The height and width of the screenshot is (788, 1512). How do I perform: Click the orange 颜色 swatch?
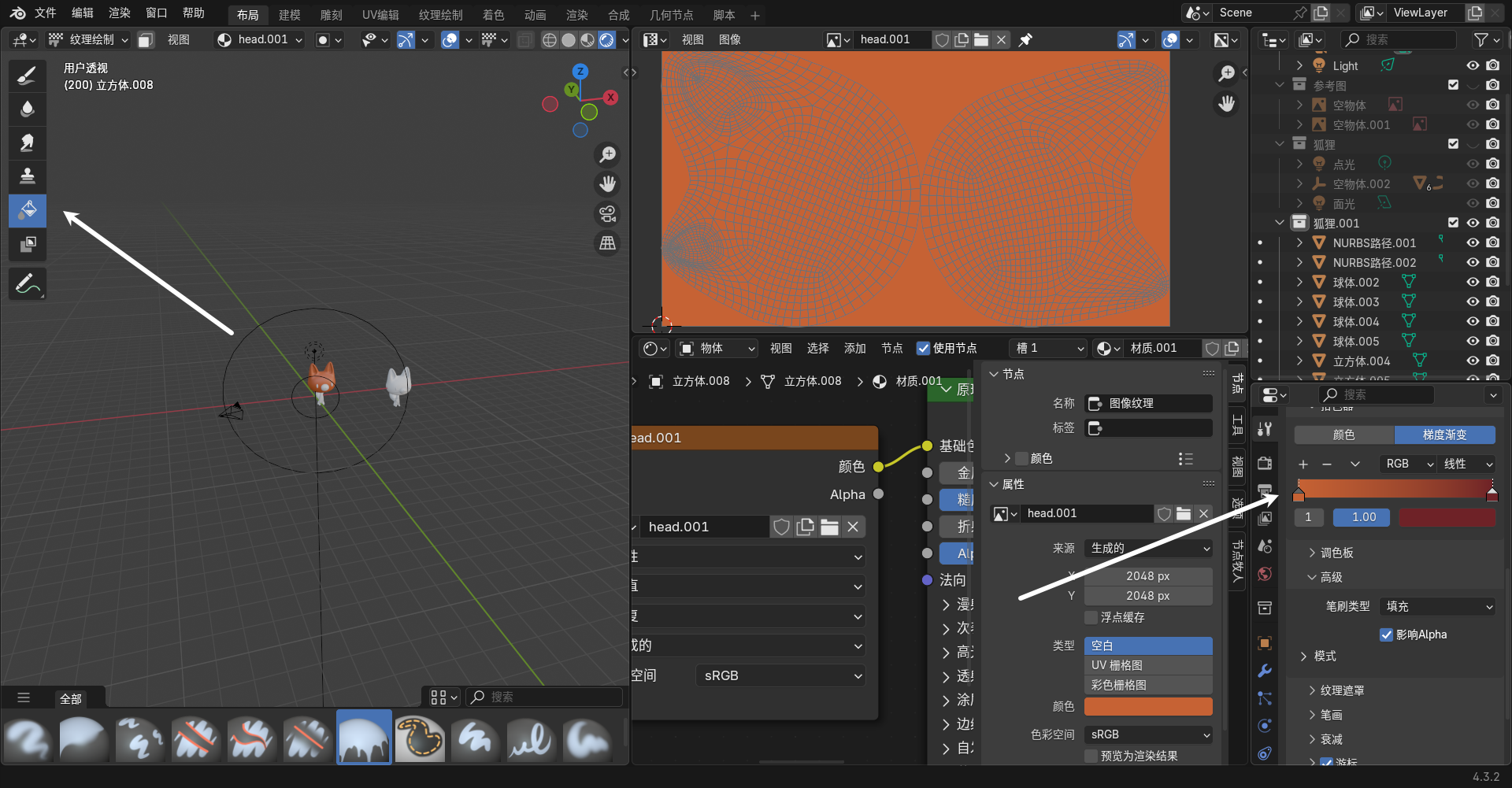[1148, 706]
